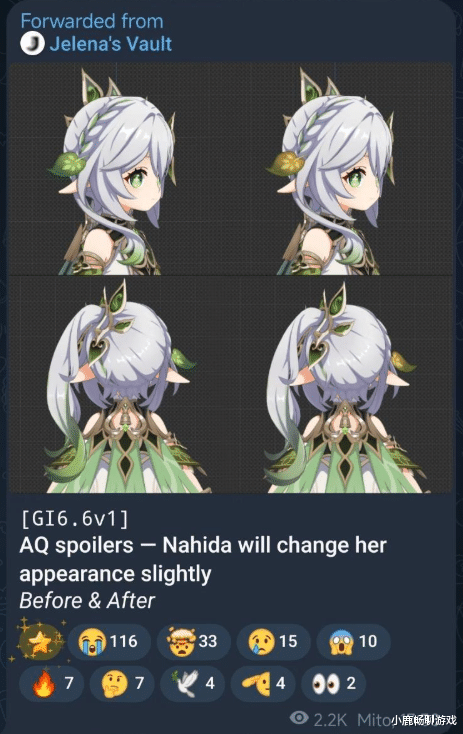Viewport: 463px width, 734px height.
Task: Tap the sad tear reaction with 15
Action: (x=273, y=641)
